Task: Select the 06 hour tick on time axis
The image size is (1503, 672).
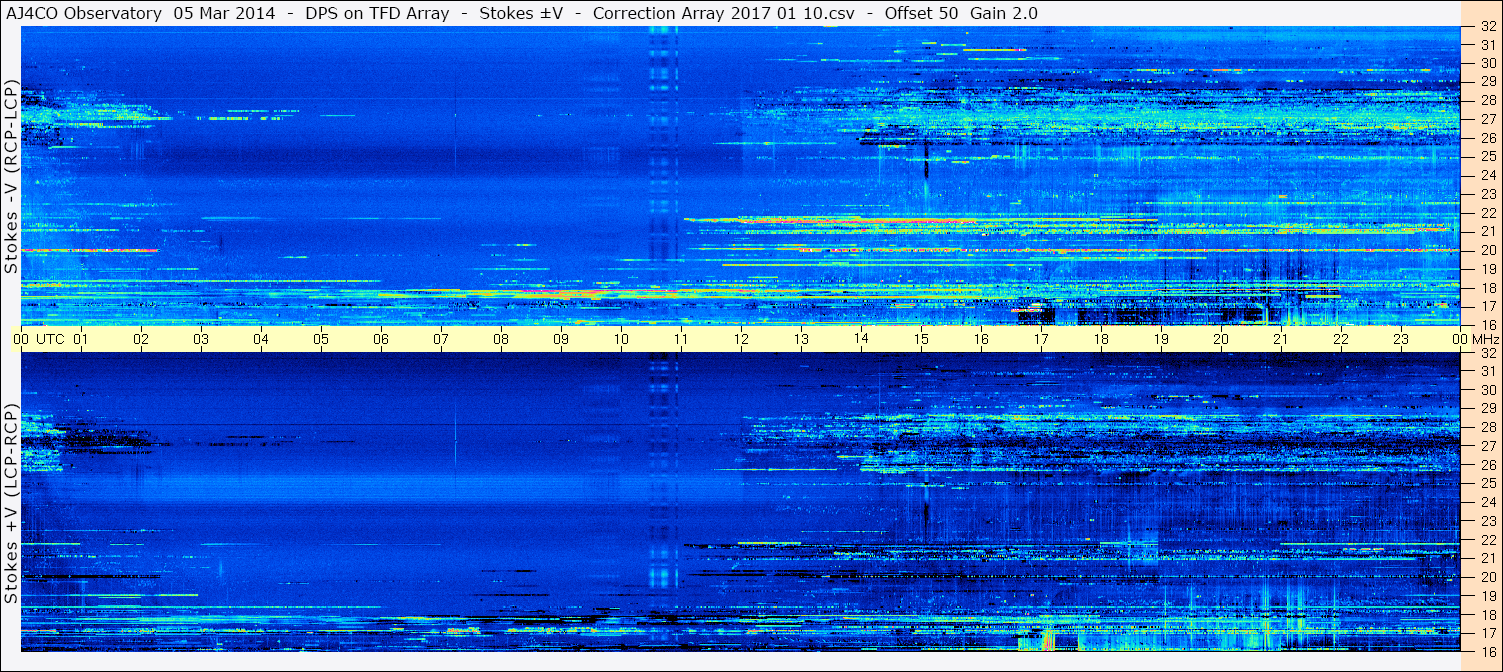Action: pyautogui.click(x=381, y=339)
